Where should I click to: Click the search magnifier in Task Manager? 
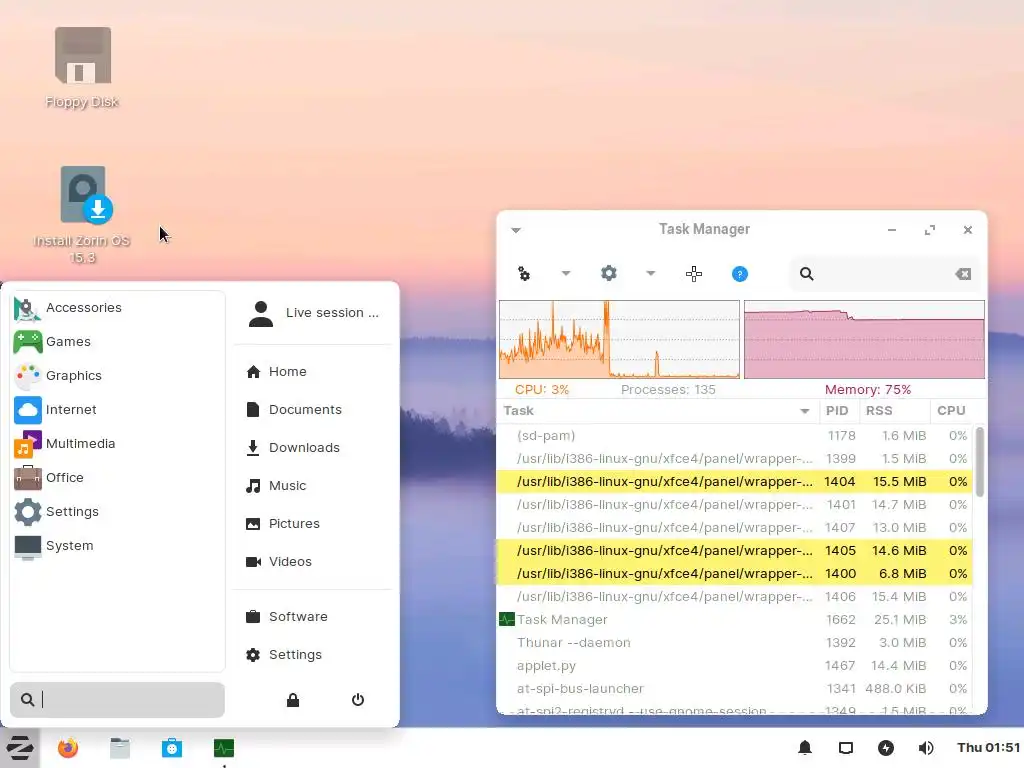tap(807, 274)
